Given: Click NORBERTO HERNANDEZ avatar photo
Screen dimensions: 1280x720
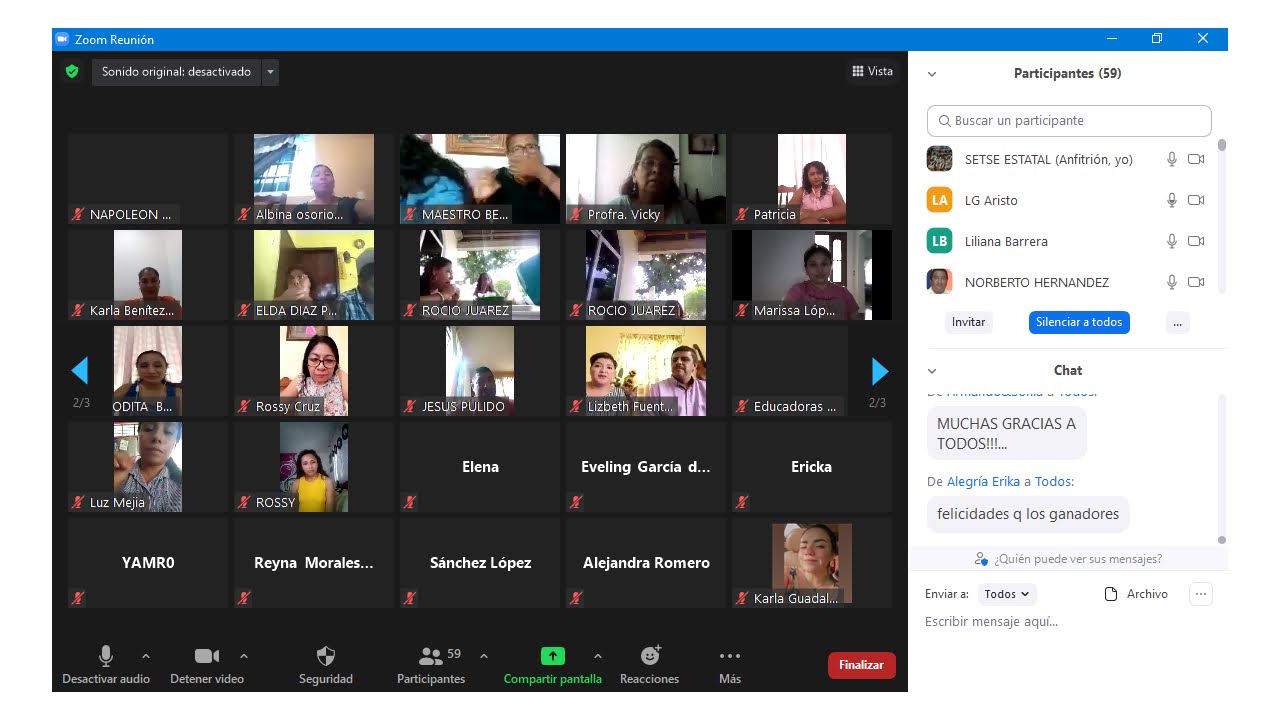Looking at the screenshot, I should [939, 282].
